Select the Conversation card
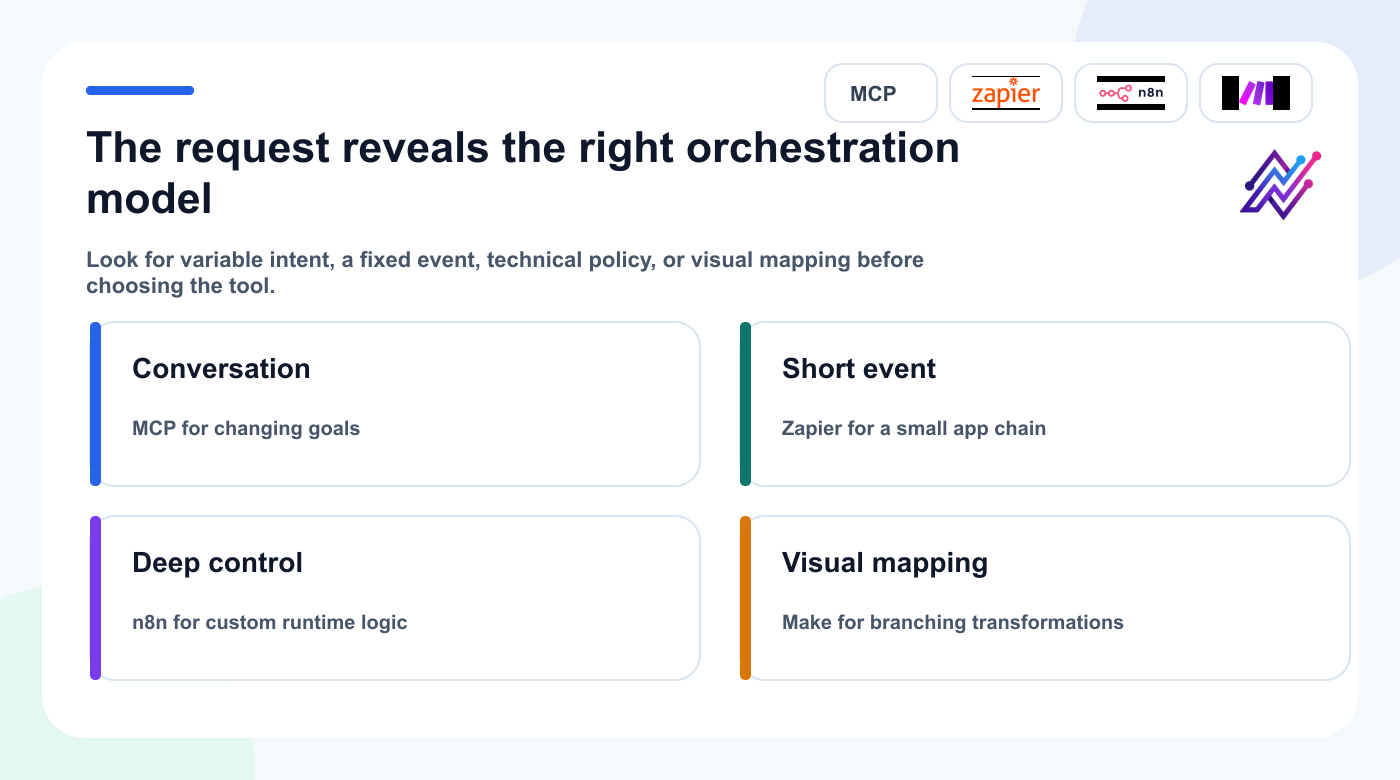Image resolution: width=1400 pixels, height=780 pixels. click(x=395, y=404)
